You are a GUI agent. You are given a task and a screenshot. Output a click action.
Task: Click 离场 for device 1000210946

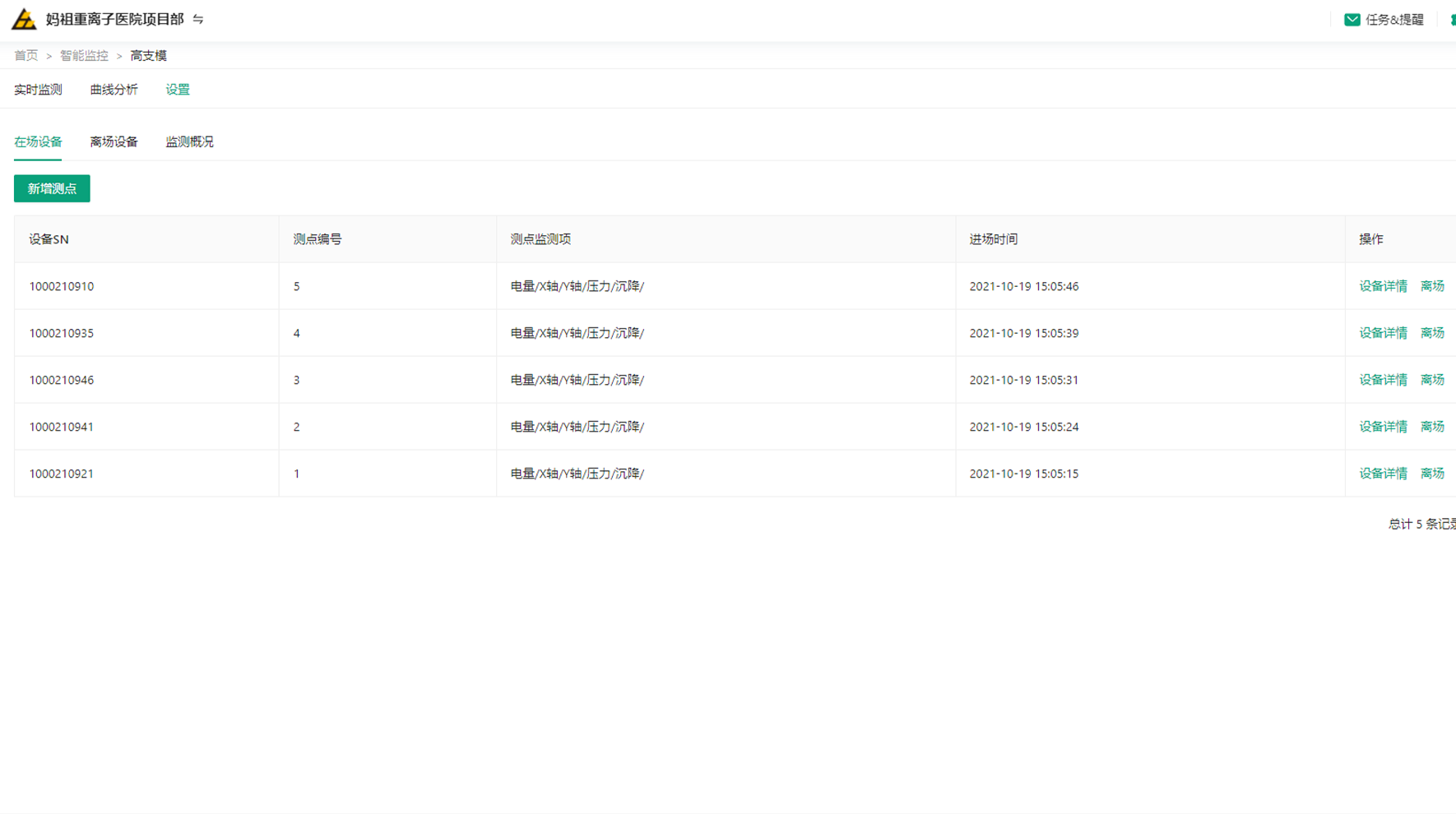[1432, 380]
